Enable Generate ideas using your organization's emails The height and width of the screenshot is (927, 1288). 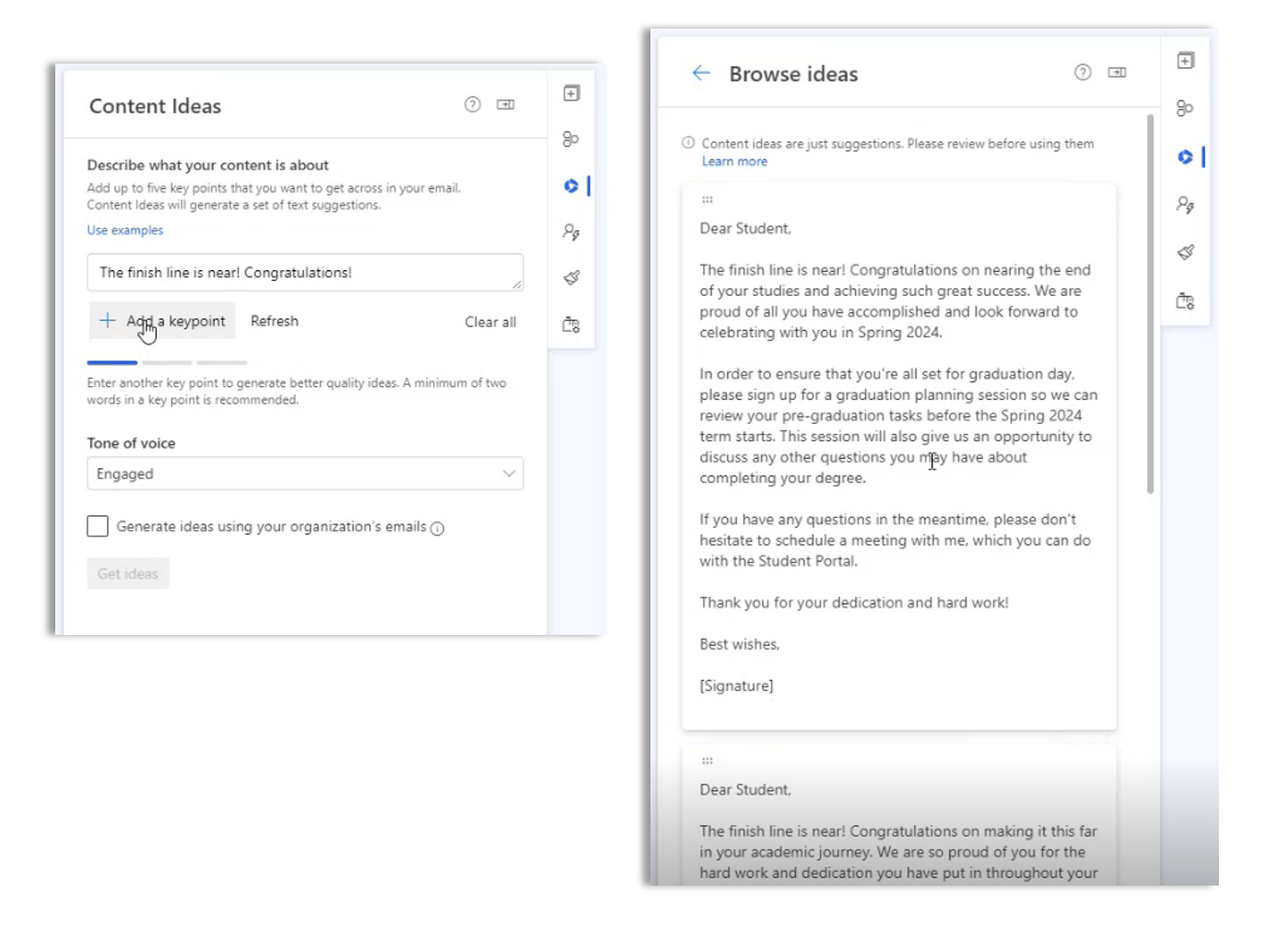(98, 526)
